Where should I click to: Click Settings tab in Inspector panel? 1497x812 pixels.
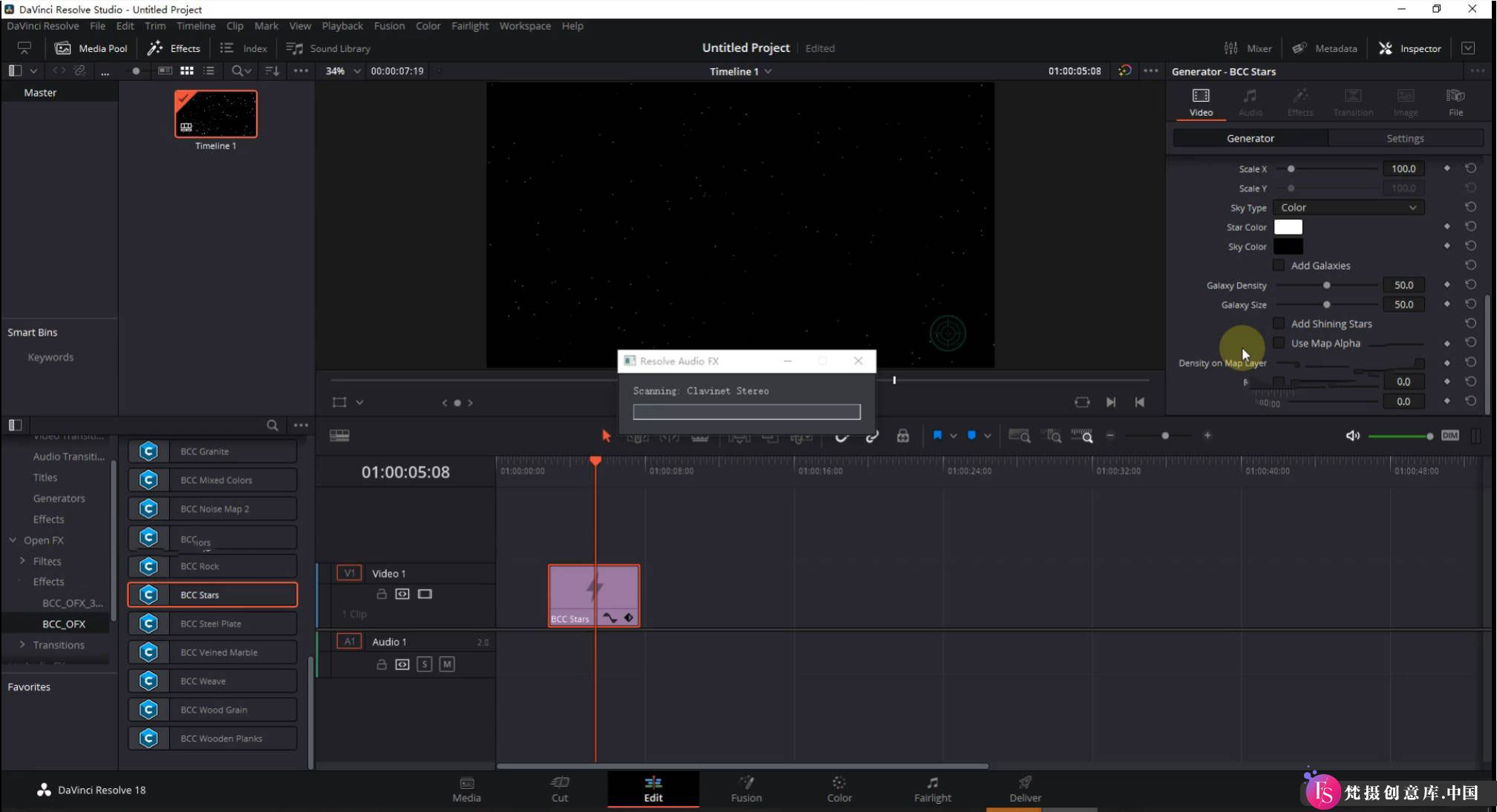1405,138
